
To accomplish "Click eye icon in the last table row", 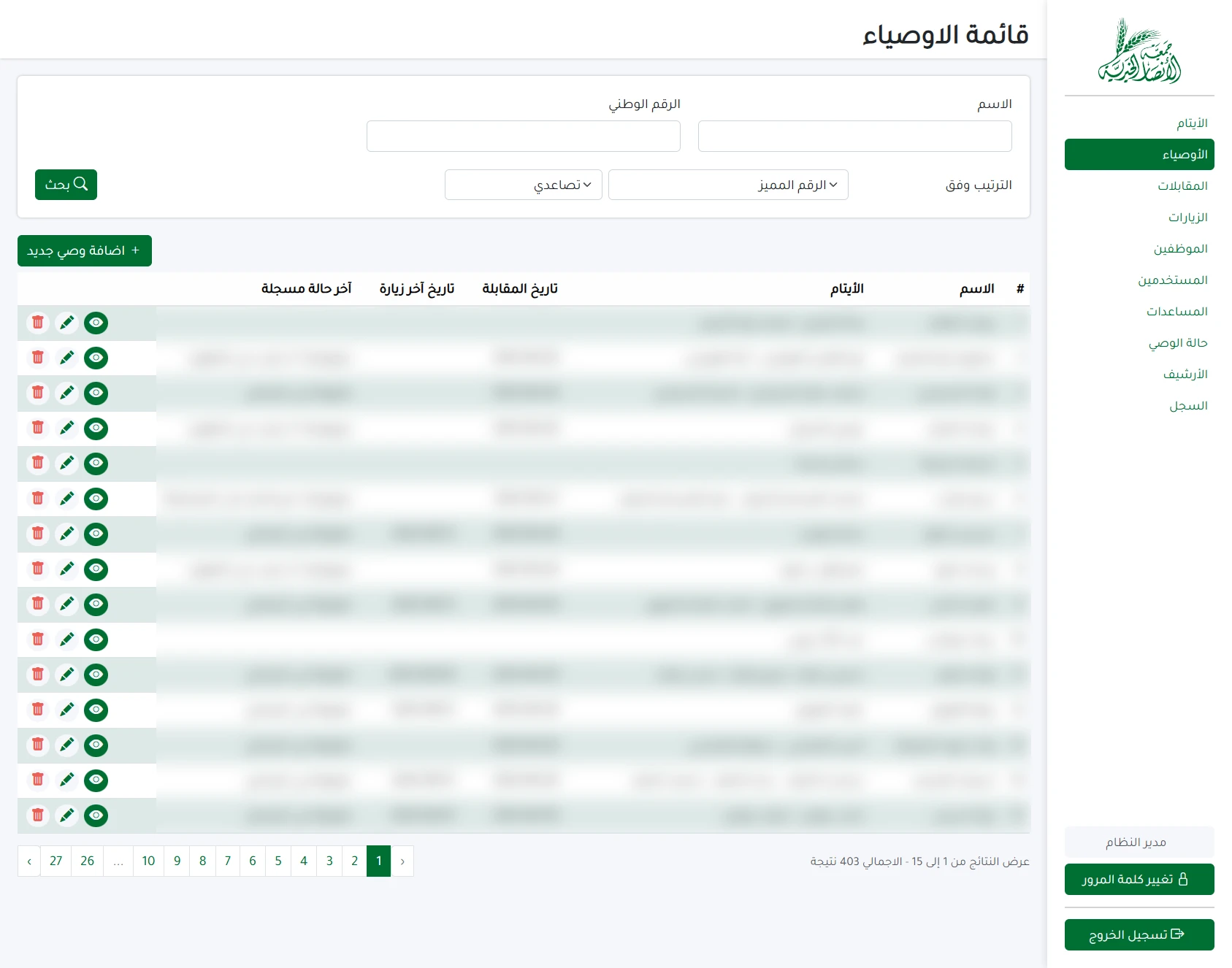I will (96, 815).
